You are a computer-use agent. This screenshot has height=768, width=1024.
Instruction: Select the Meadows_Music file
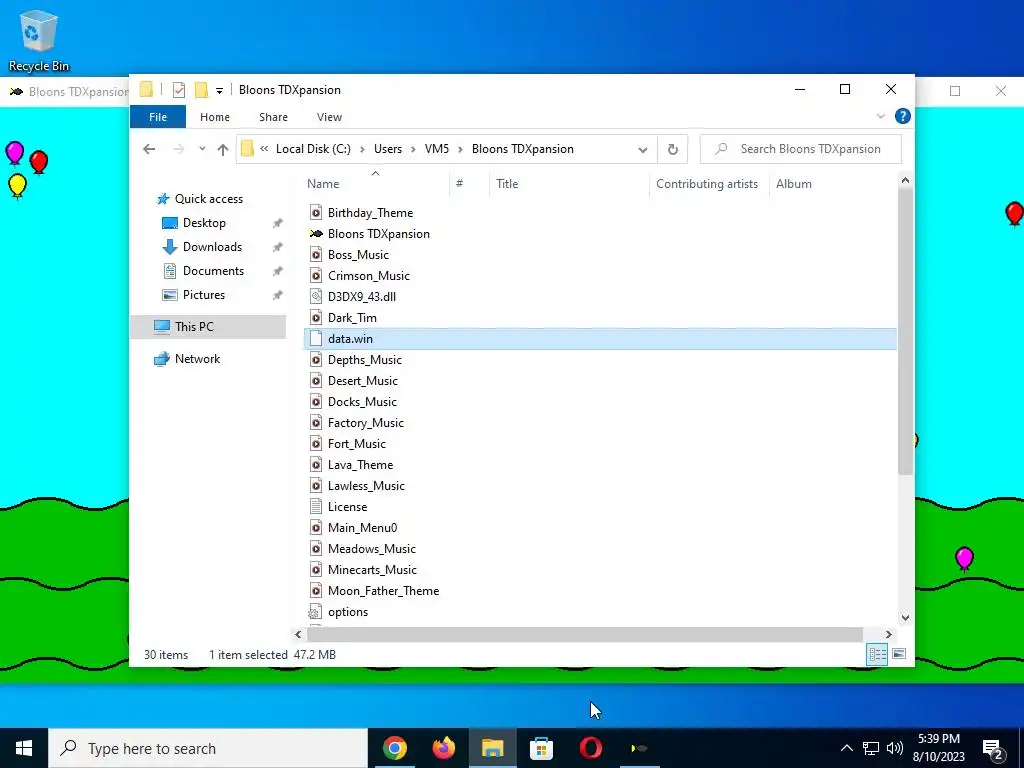pos(372,549)
